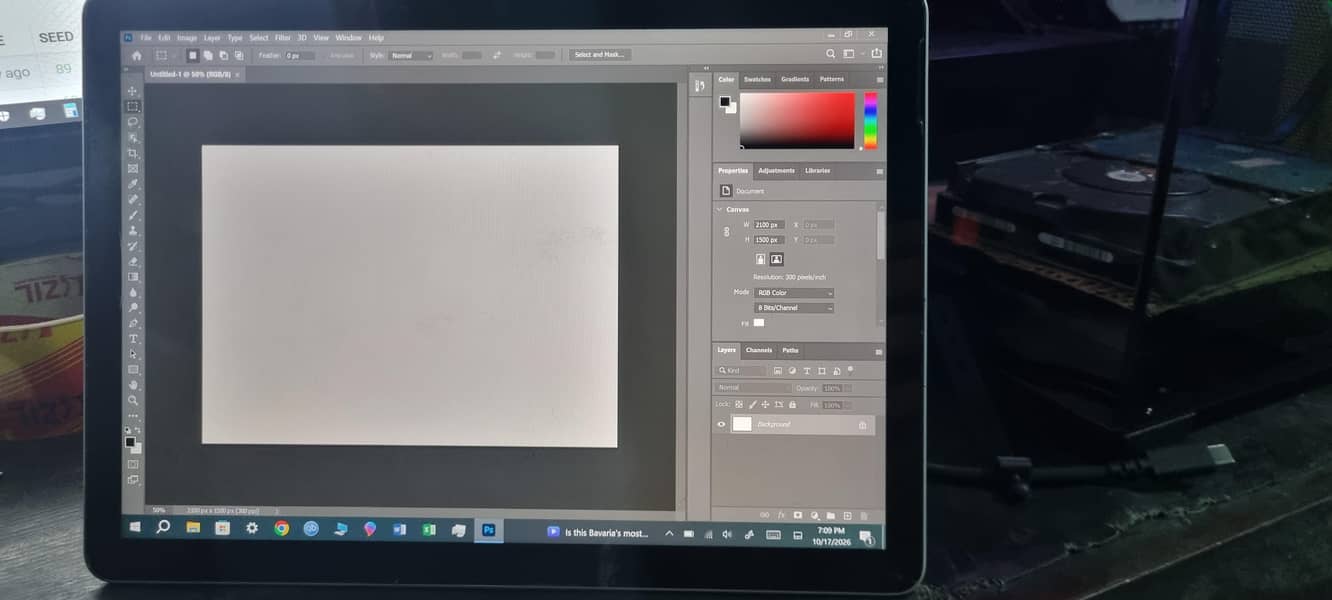Screen dimensions: 1332x600
Task: Select the Gradient tool
Action: (132, 277)
